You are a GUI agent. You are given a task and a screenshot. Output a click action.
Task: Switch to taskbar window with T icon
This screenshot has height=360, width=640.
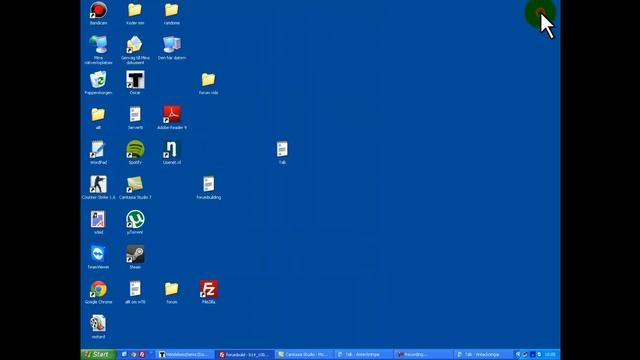coord(185,355)
